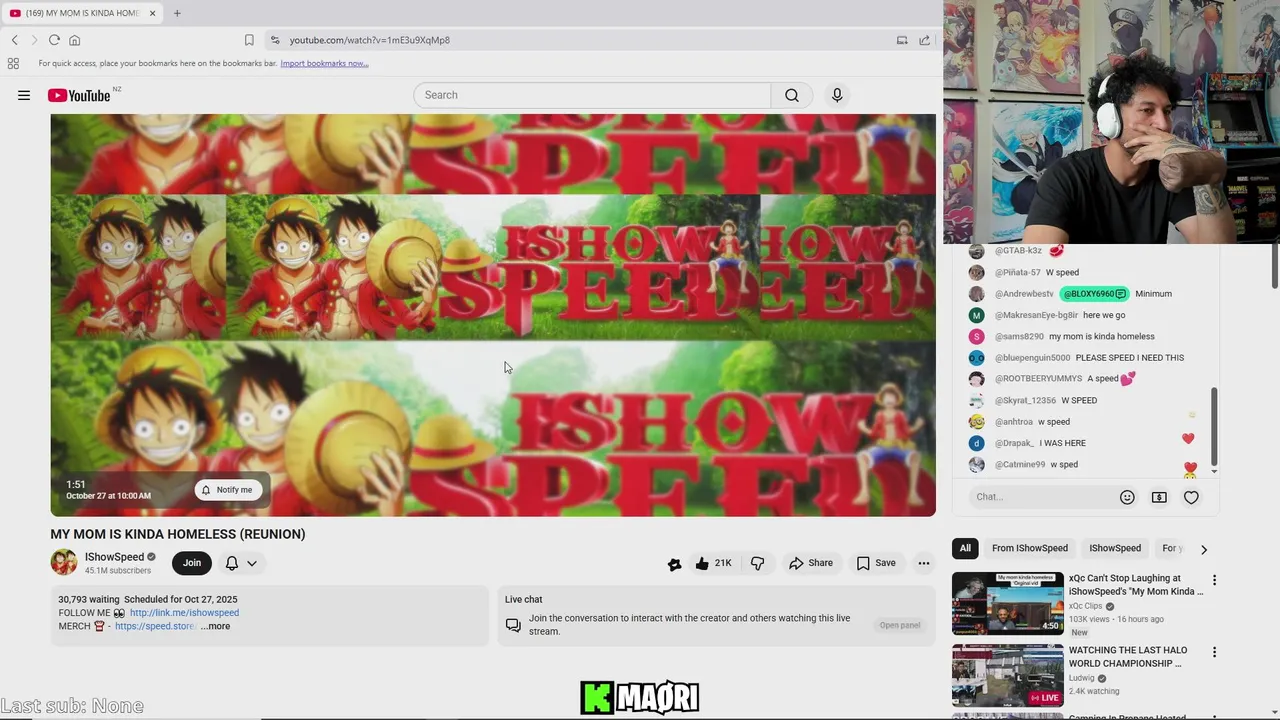Save the video to playlist
Screen dimensions: 1280x720
pos(876,563)
